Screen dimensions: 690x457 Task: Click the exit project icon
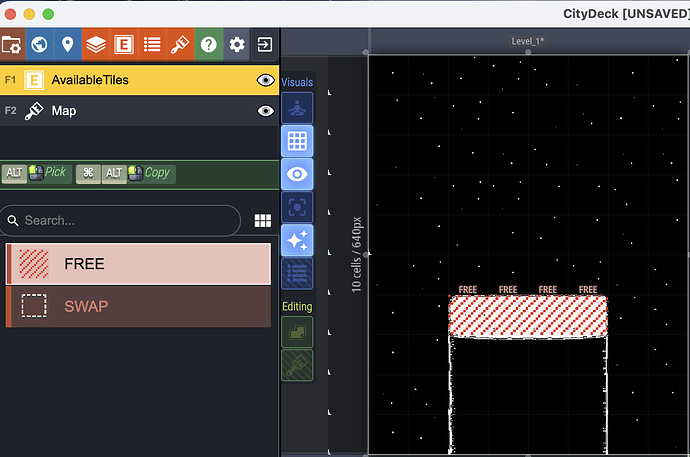click(x=265, y=44)
